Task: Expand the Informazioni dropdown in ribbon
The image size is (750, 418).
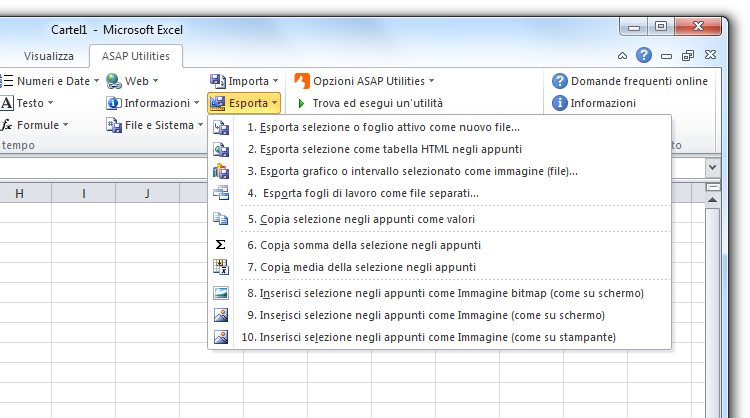Action: point(197,103)
